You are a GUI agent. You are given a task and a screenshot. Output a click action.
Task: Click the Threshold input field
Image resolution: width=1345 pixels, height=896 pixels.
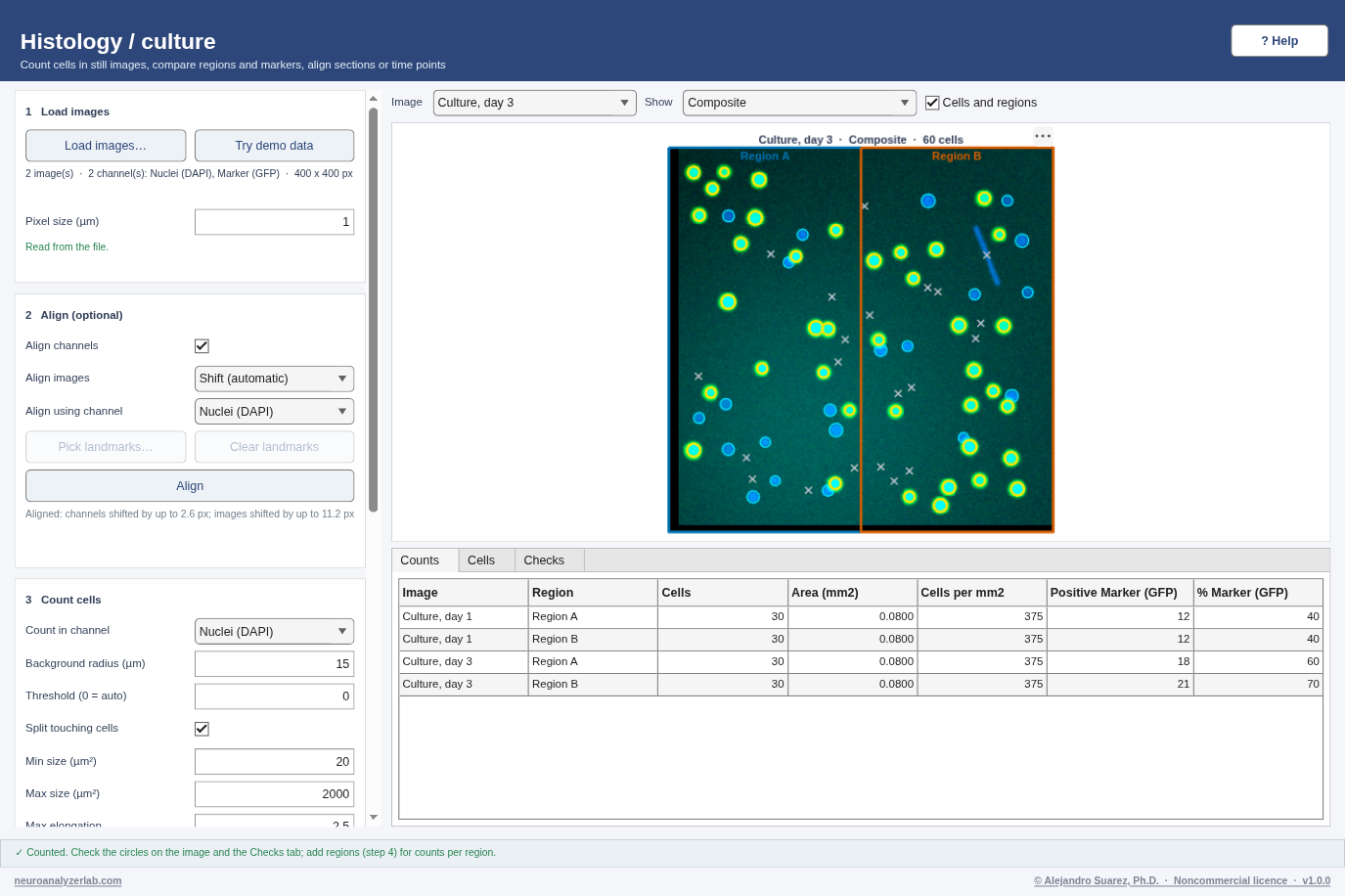[274, 696]
